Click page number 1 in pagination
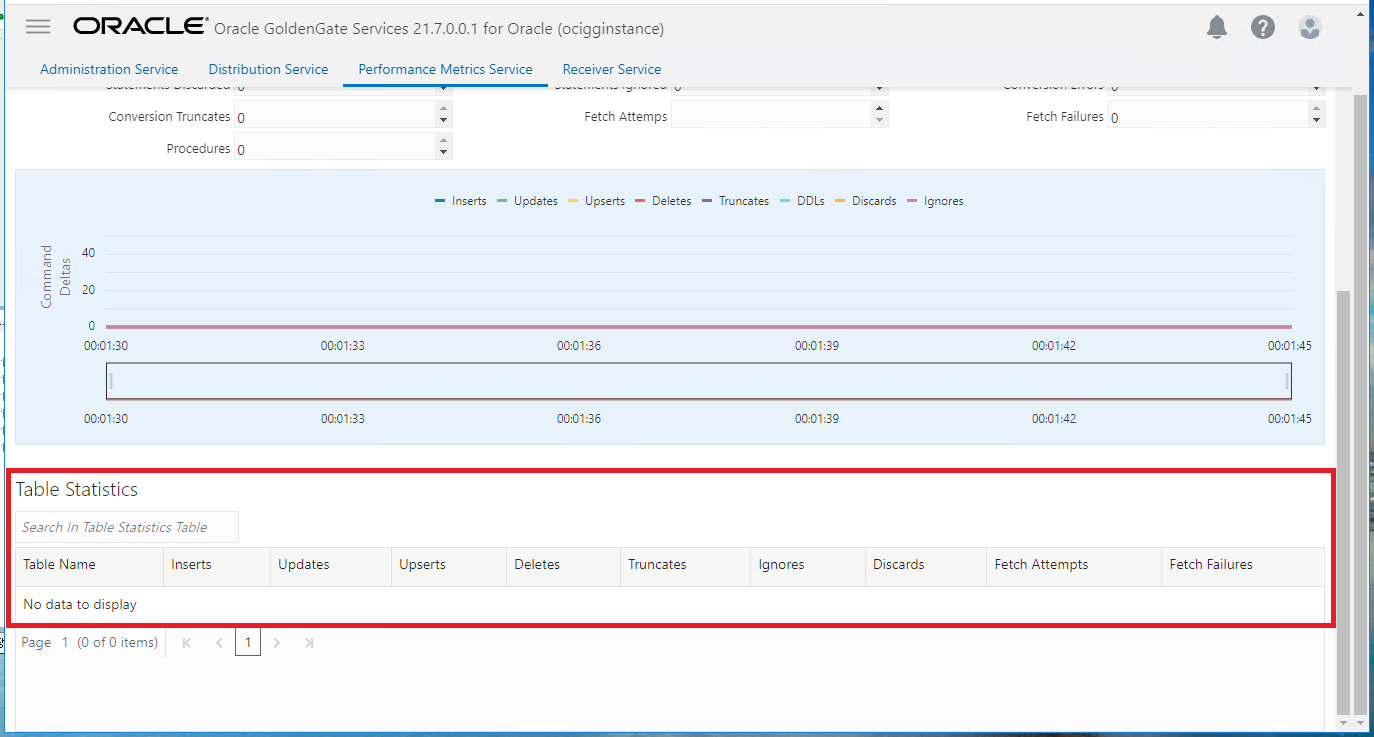1374x737 pixels. [248, 643]
